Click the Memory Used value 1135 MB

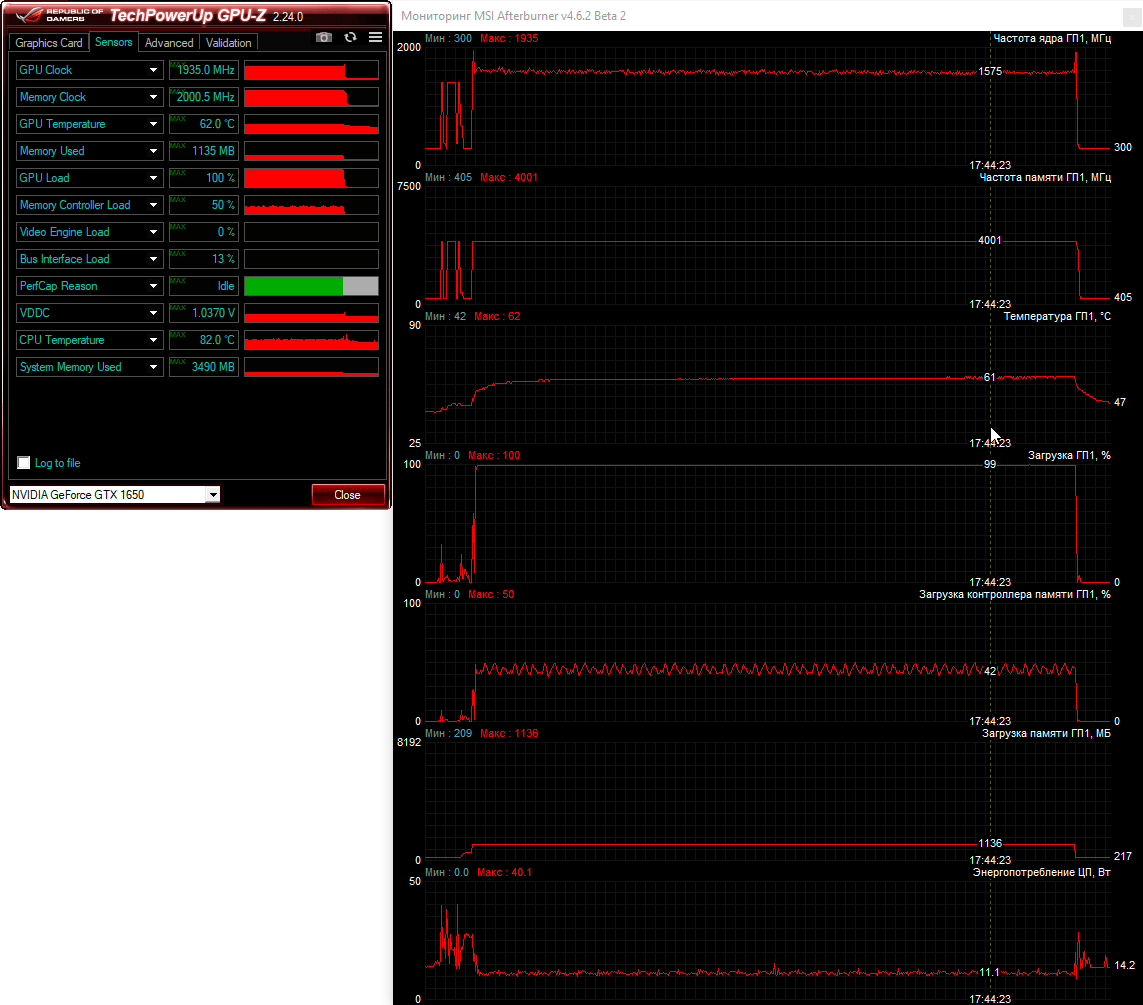[x=204, y=151]
